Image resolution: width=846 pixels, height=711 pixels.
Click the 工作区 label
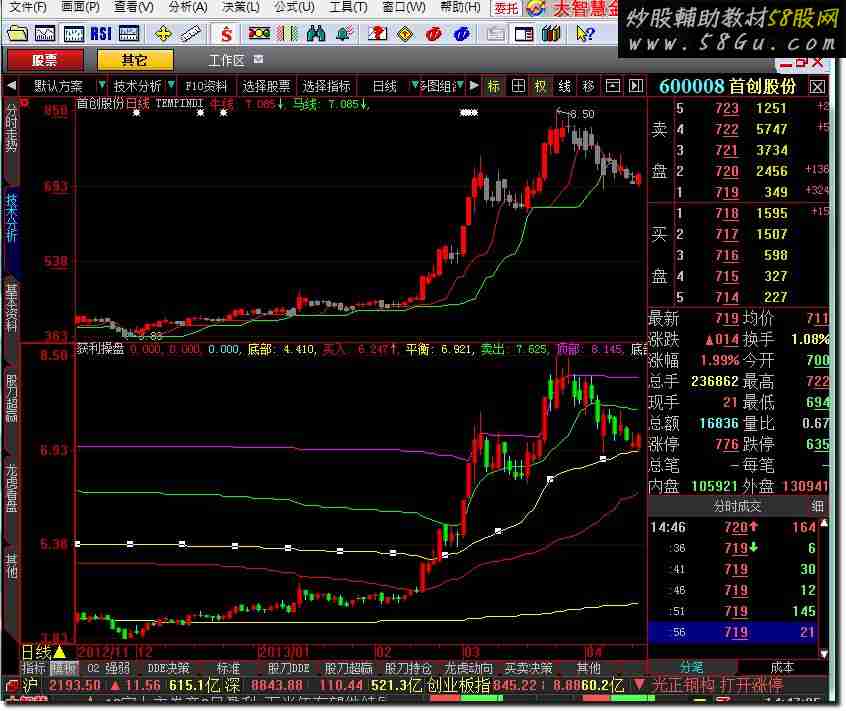click(226, 60)
